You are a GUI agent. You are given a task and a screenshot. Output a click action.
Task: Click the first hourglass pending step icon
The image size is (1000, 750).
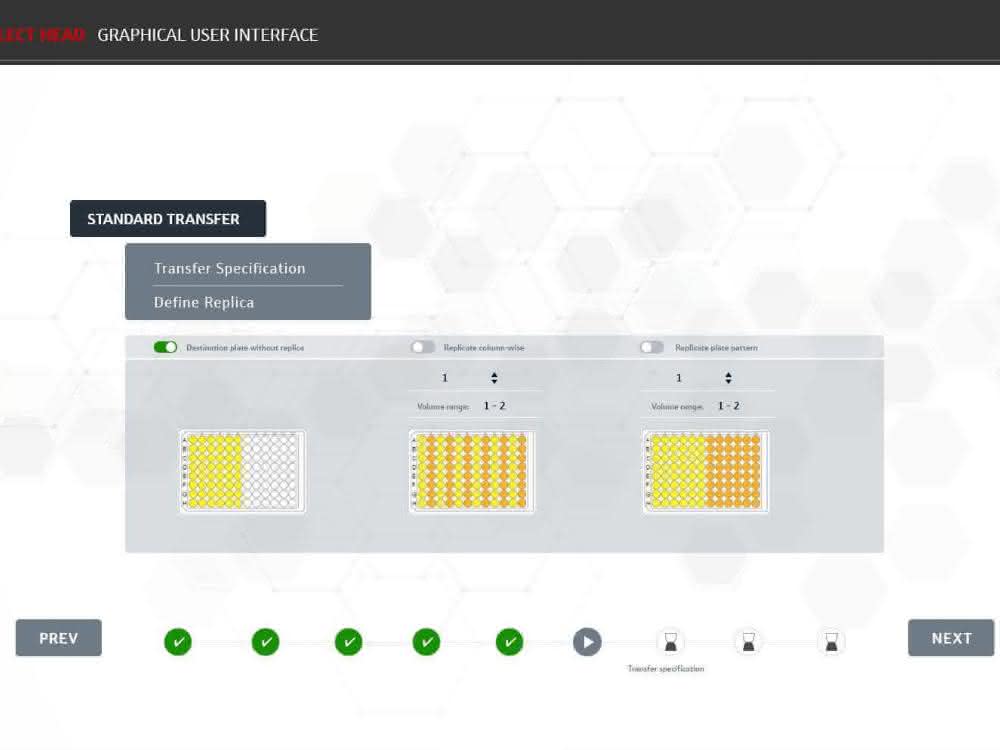[670, 642]
